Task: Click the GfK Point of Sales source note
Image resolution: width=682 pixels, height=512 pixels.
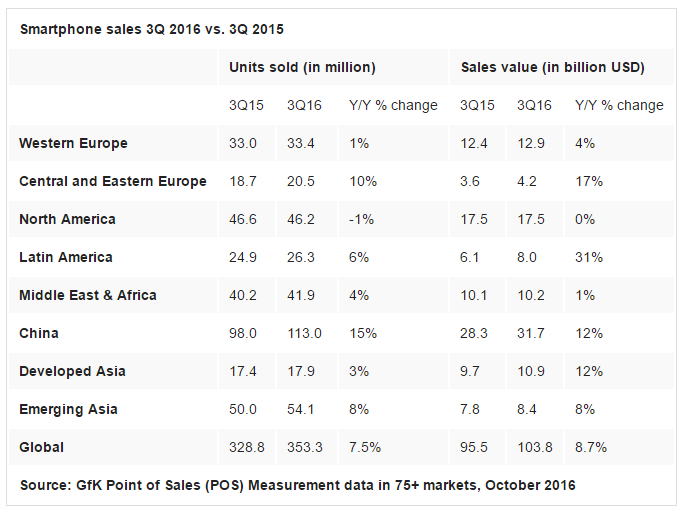Action: pos(297,485)
